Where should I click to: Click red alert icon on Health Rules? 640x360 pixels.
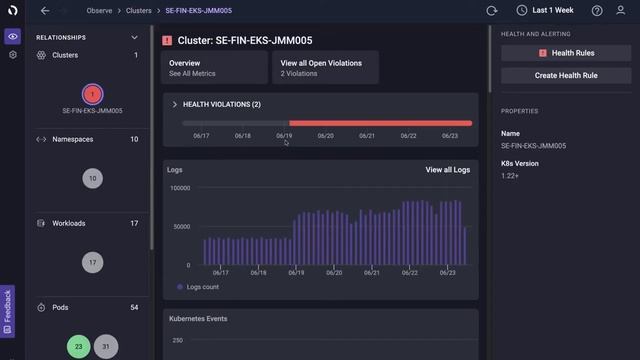click(542, 53)
